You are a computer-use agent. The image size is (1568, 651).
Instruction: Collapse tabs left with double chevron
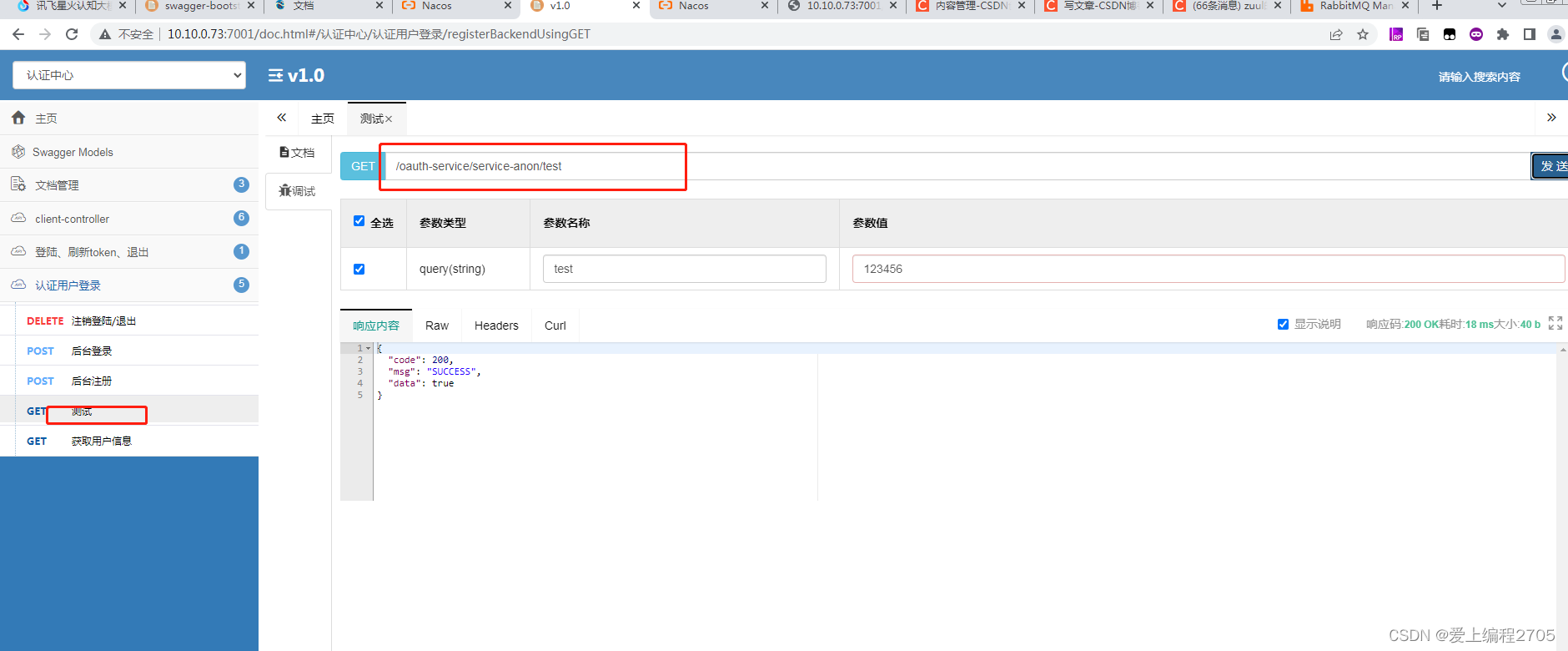[x=282, y=118]
